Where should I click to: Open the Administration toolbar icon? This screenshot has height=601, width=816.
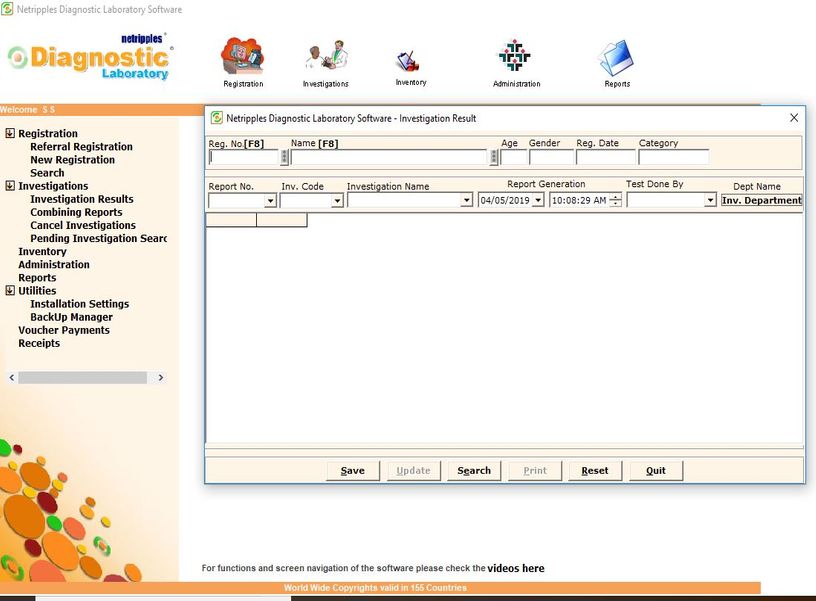pos(515,55)
